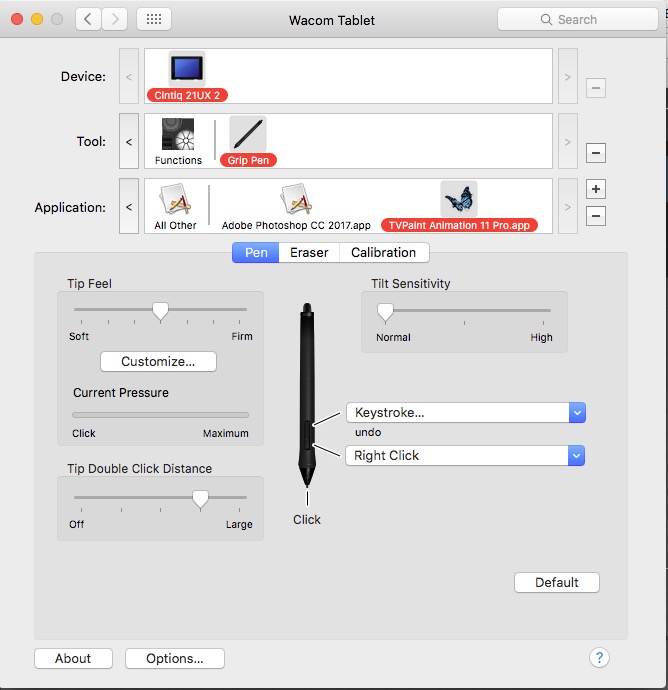
Task: Select the Functions tool icon
Action: click(x=178, y=134)
